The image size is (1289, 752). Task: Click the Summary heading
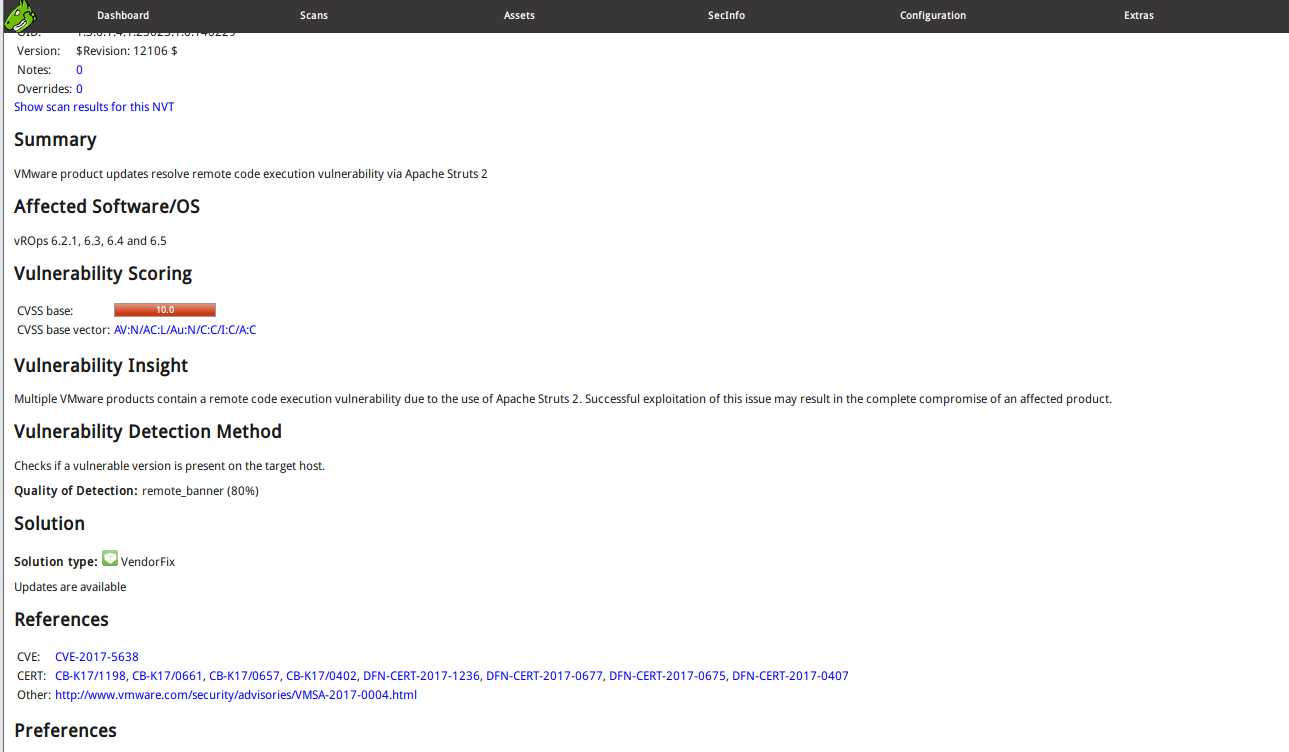tap(55, 140)
